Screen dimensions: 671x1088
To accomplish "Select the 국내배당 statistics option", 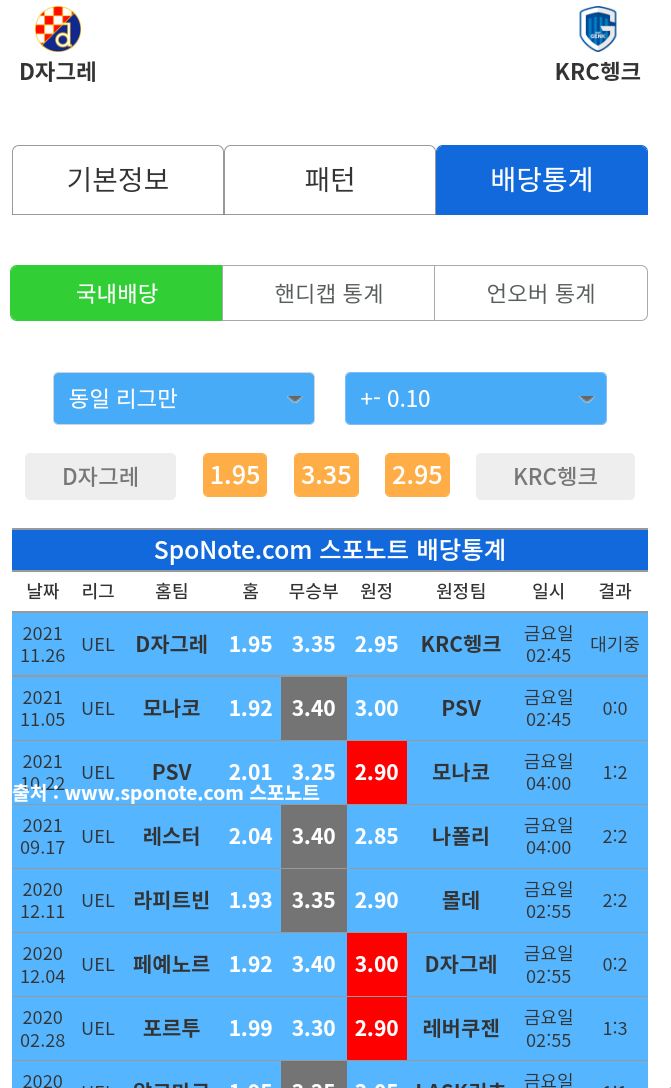I will (x=117, y=293).
